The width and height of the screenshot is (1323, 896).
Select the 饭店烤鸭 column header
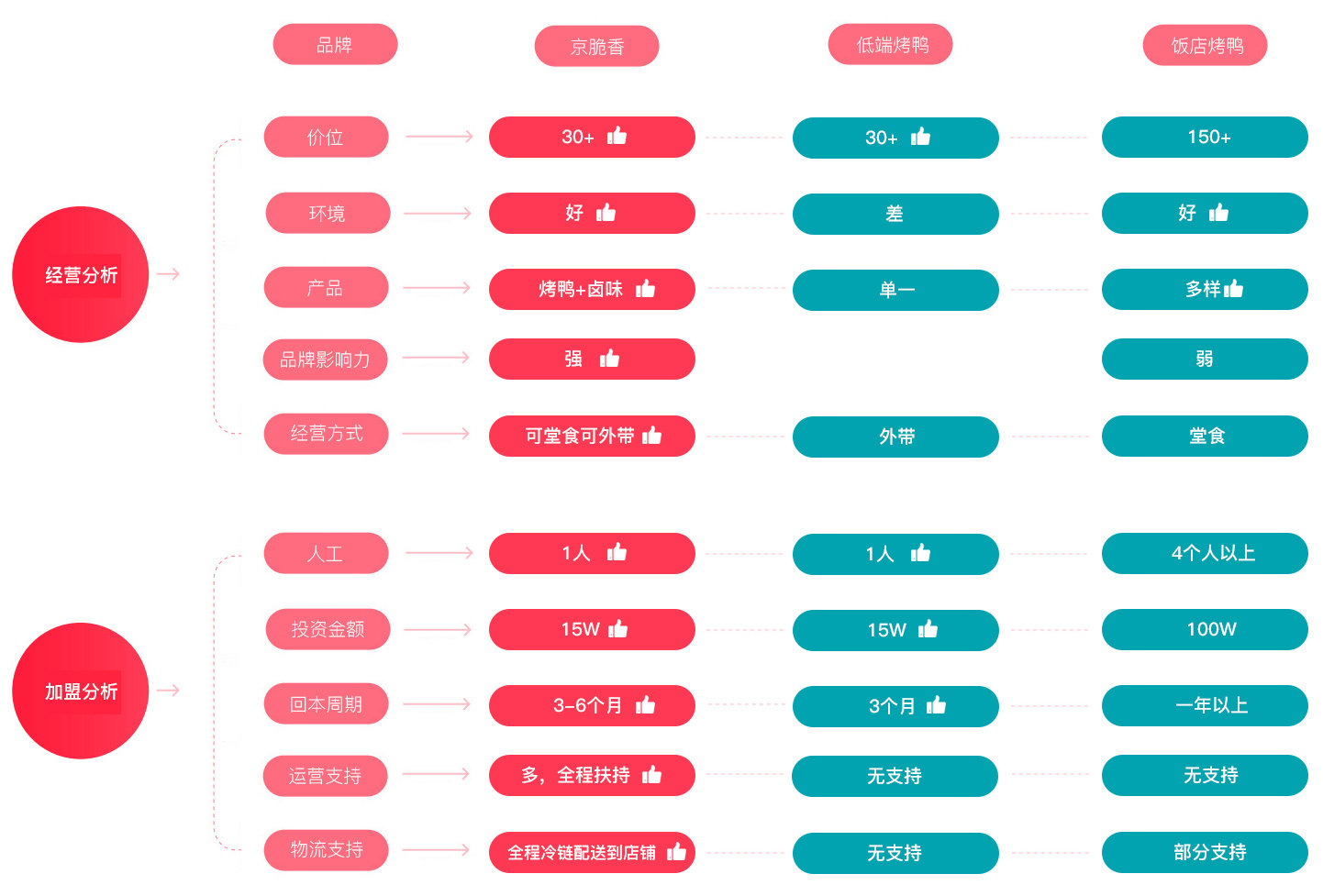click(1205, 46)
